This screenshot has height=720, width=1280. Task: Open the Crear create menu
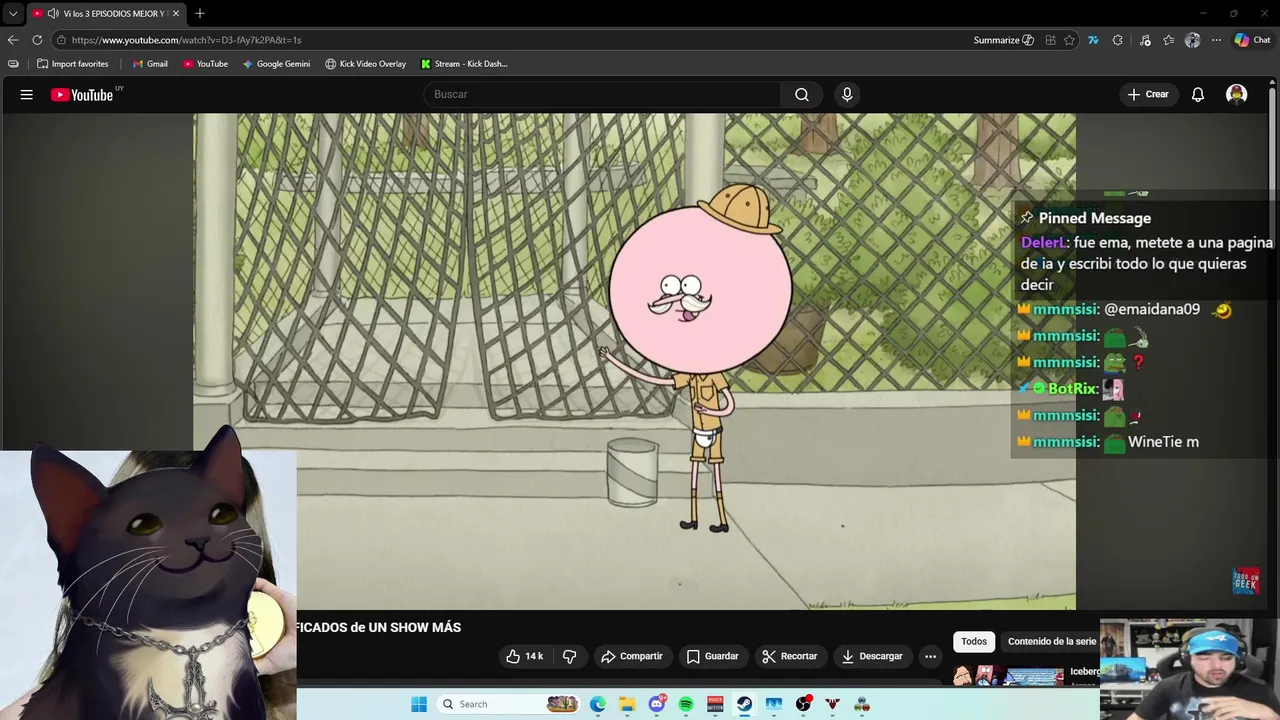coord(1148,94)
